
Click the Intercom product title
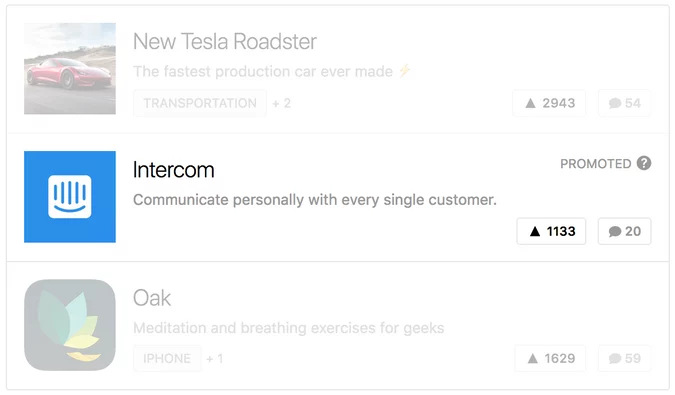click(173, 170)
